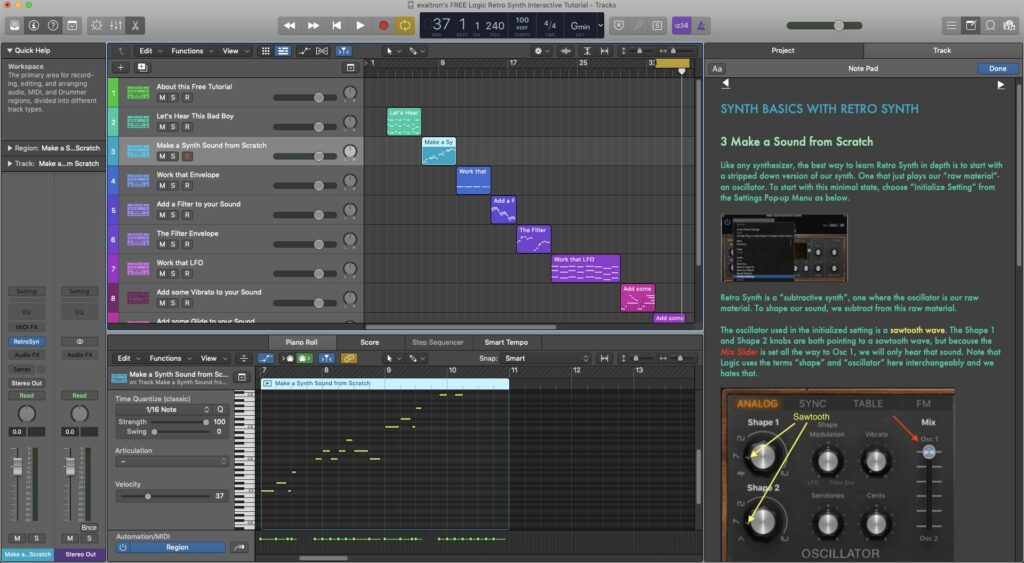Viewport: 1024px width, 563px height.
Task: Solo the Work that Envelope track
Action: click(x=173, y=185)
